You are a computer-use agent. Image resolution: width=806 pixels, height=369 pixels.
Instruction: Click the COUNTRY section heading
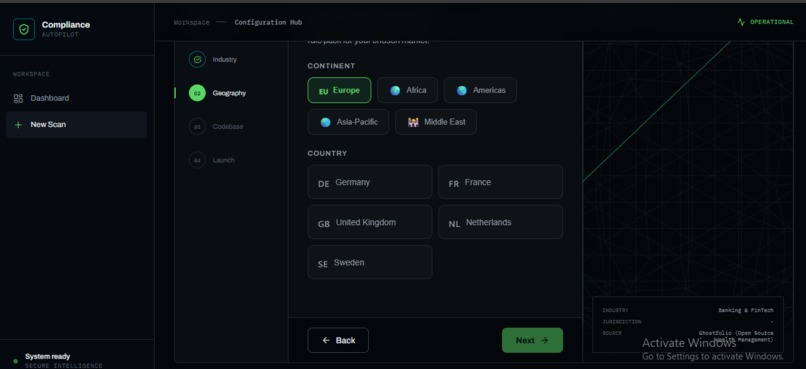pos(327,153)
